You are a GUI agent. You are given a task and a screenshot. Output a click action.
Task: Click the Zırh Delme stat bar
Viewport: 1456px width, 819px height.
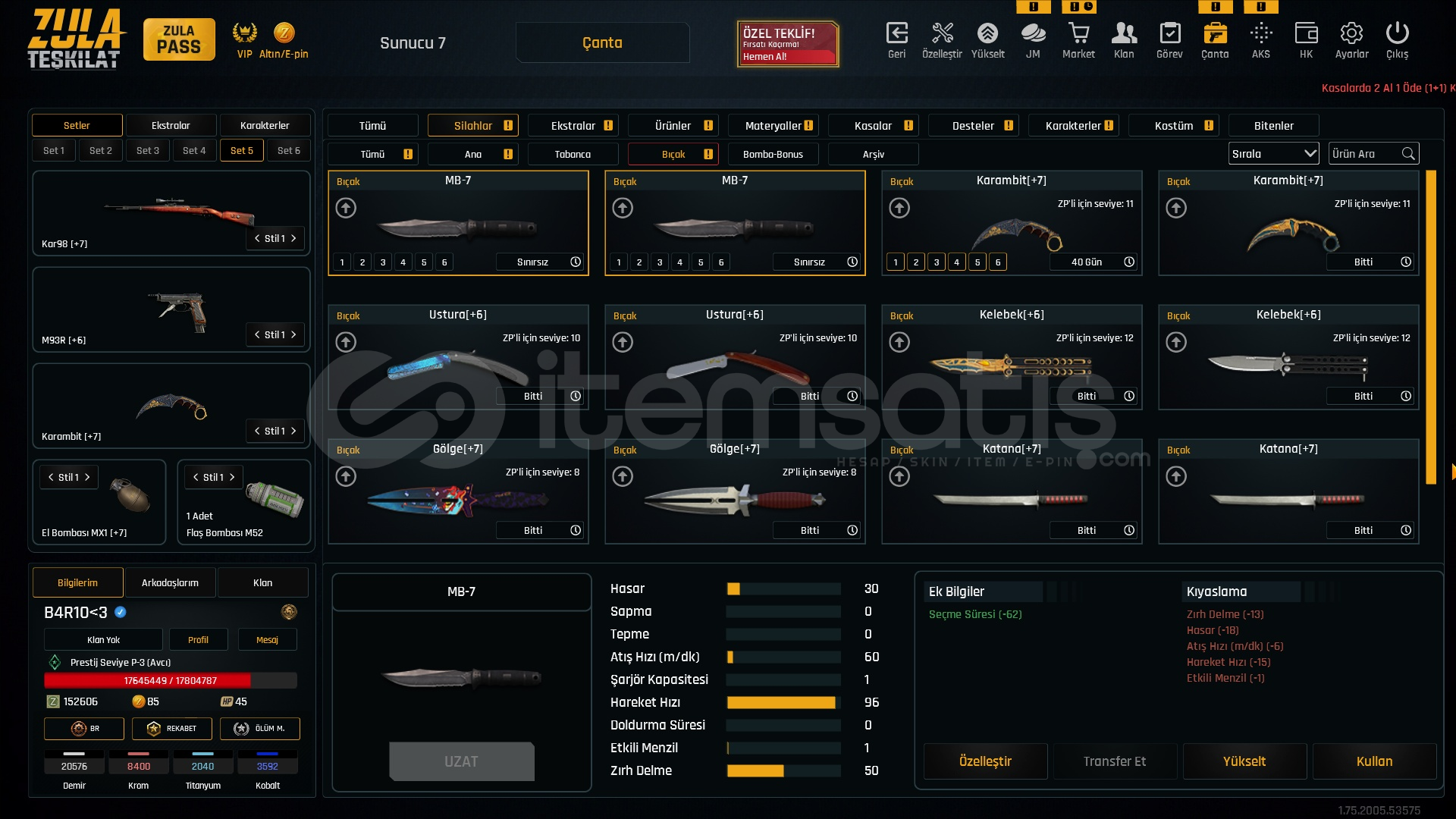coord(783,770)
